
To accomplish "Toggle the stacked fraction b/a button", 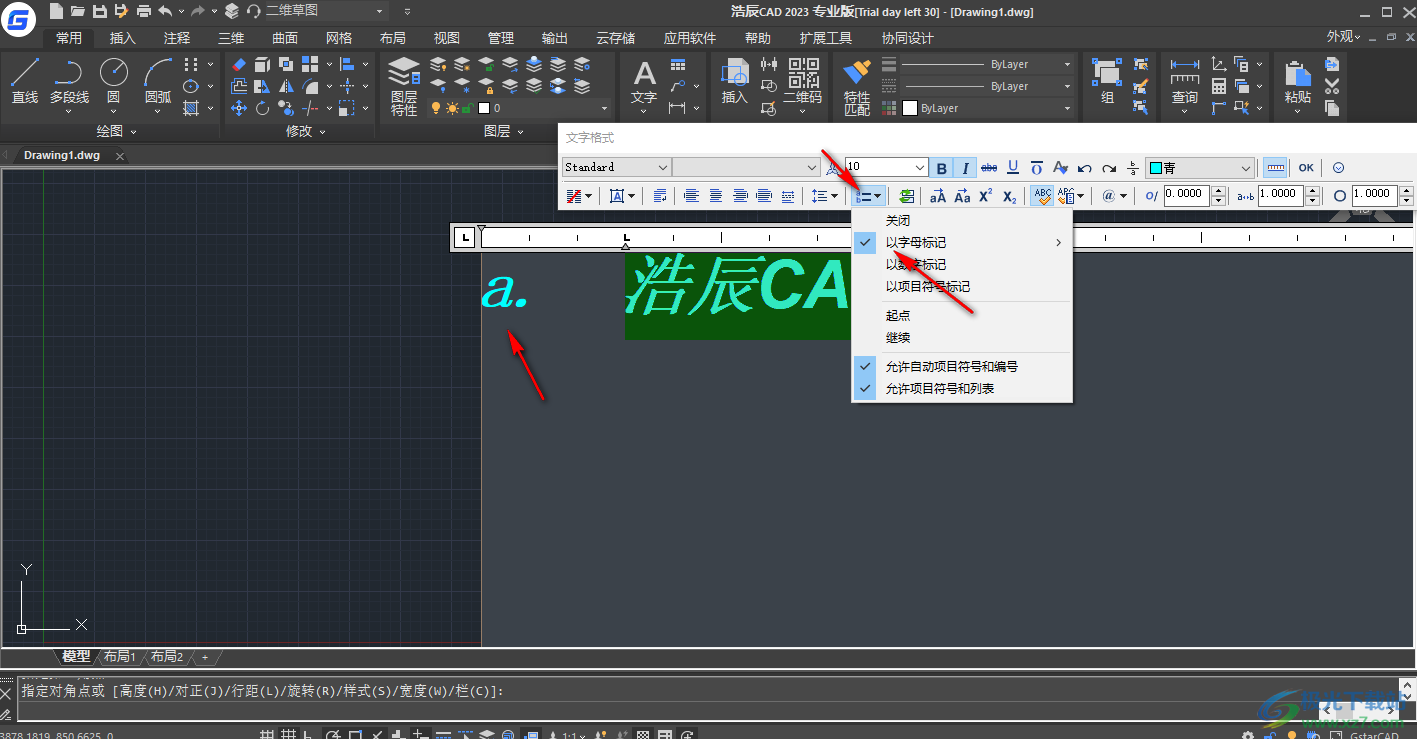I will (x=1133, y=168).
